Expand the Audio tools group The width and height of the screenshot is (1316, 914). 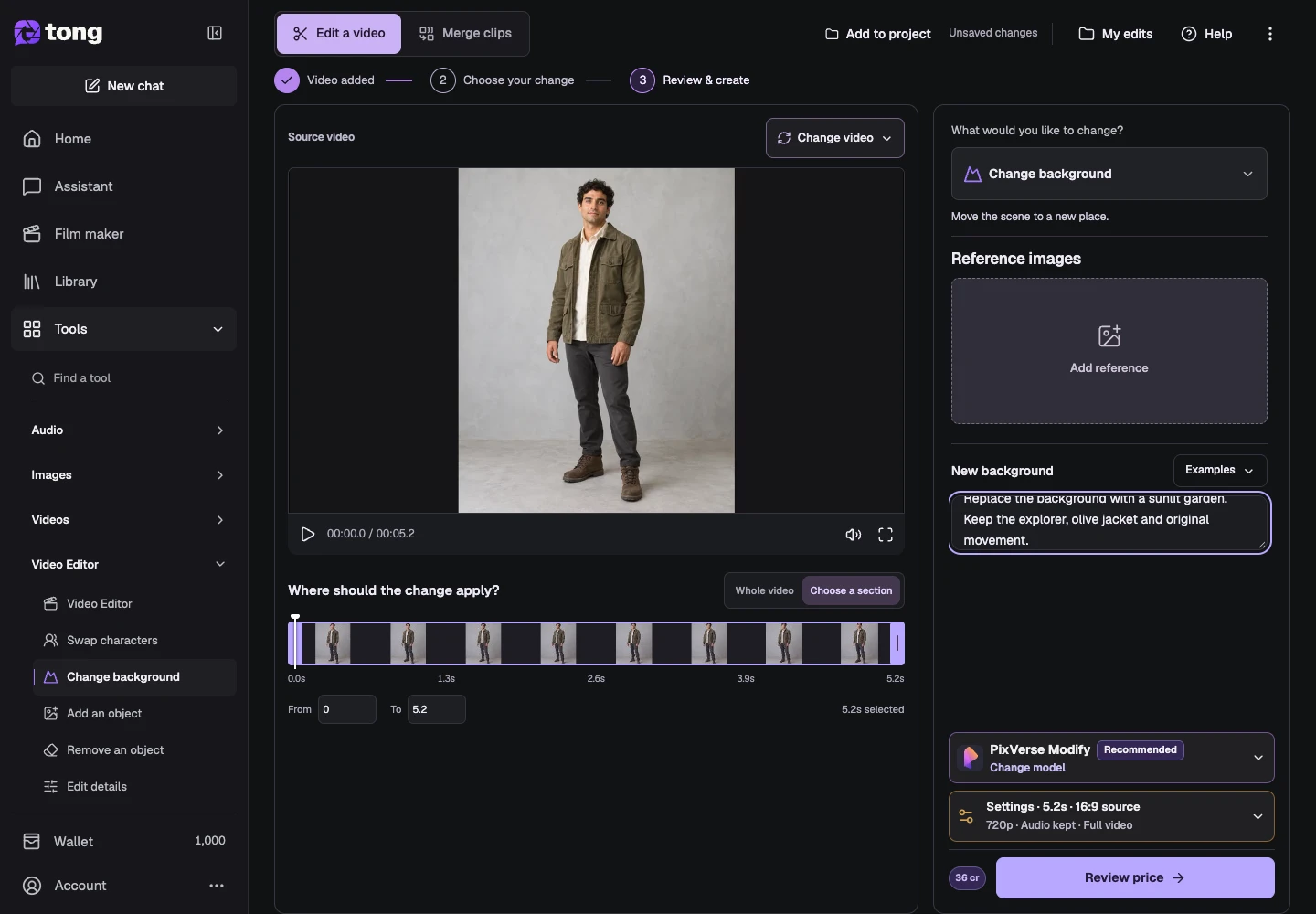point(128,430)
